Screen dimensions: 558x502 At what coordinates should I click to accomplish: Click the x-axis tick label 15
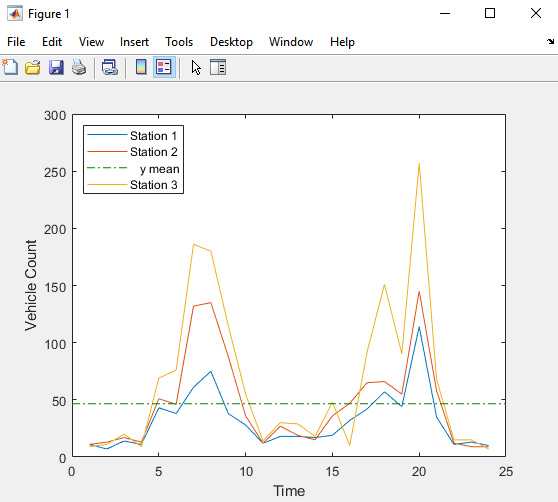coord(332,472)
